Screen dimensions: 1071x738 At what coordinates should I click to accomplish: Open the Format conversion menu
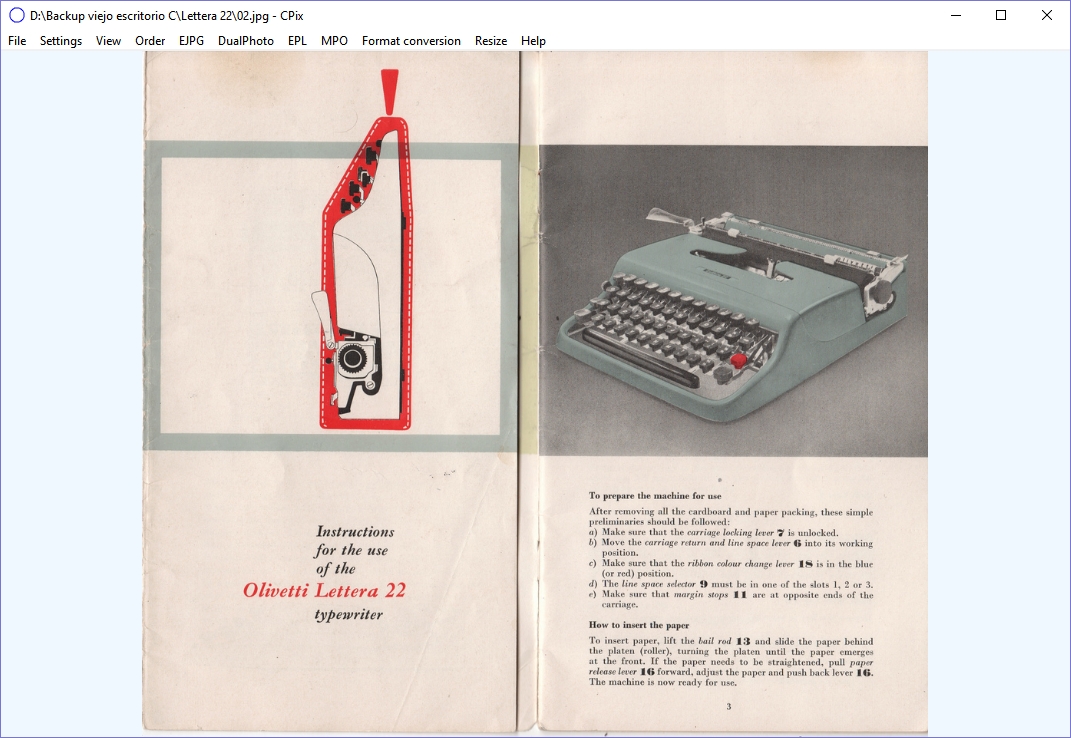(411, 41)
